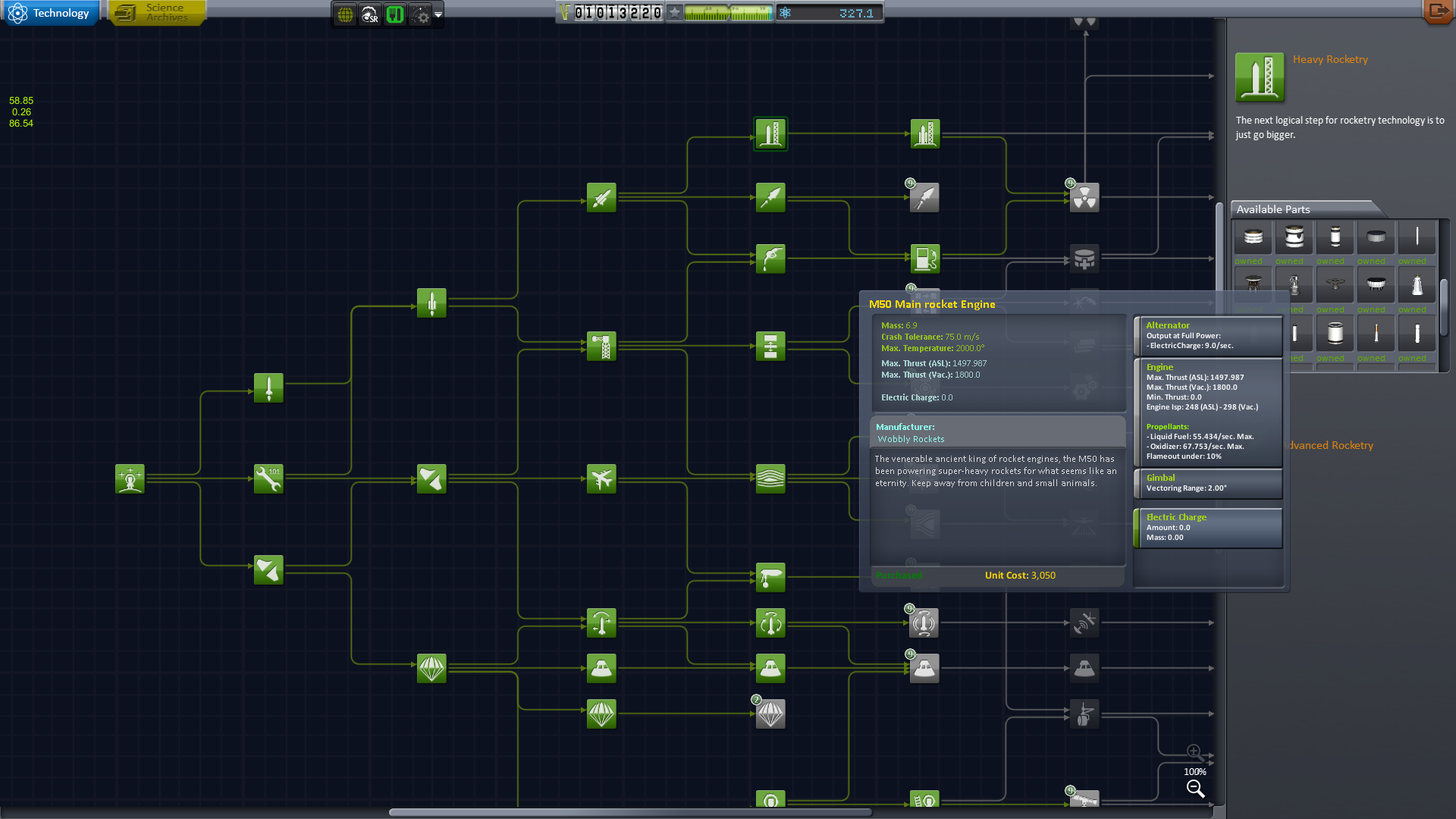
Task: Click the Nuclear Propulsion radiation node
Action: [x=1084, y=198]
